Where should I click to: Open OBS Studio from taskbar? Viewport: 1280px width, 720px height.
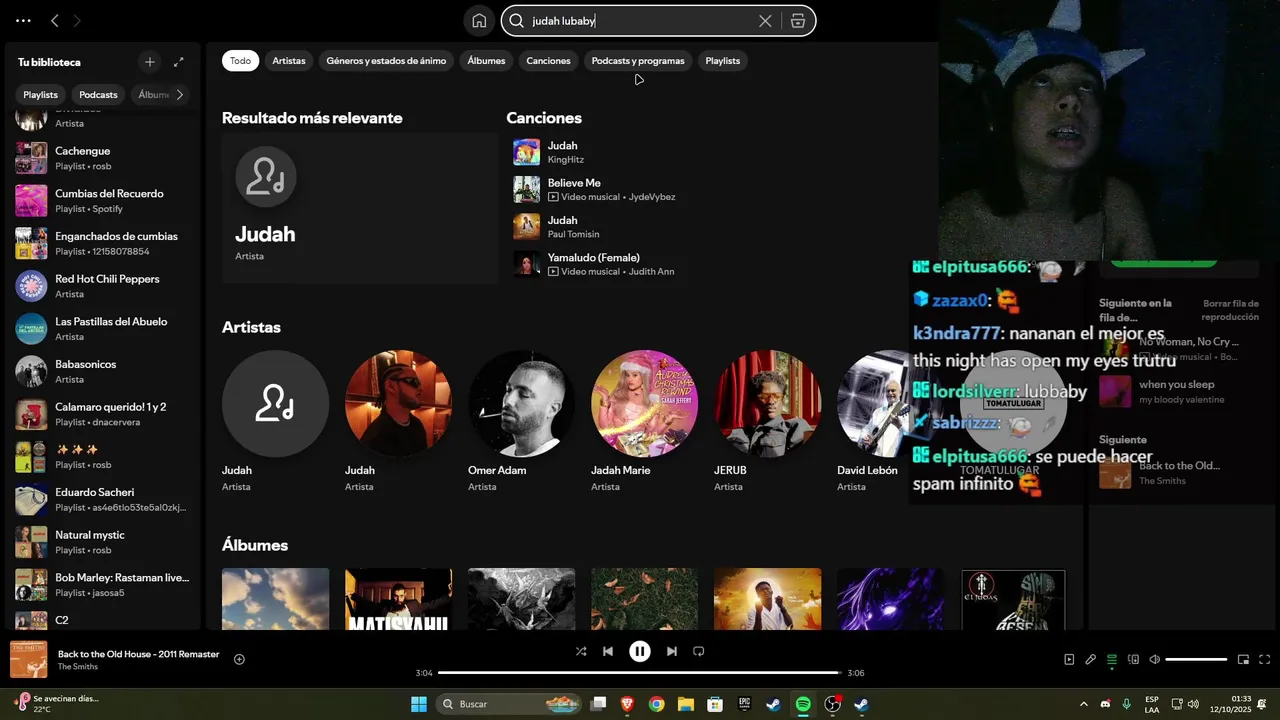pyautogui.click(x=833, y=704)
